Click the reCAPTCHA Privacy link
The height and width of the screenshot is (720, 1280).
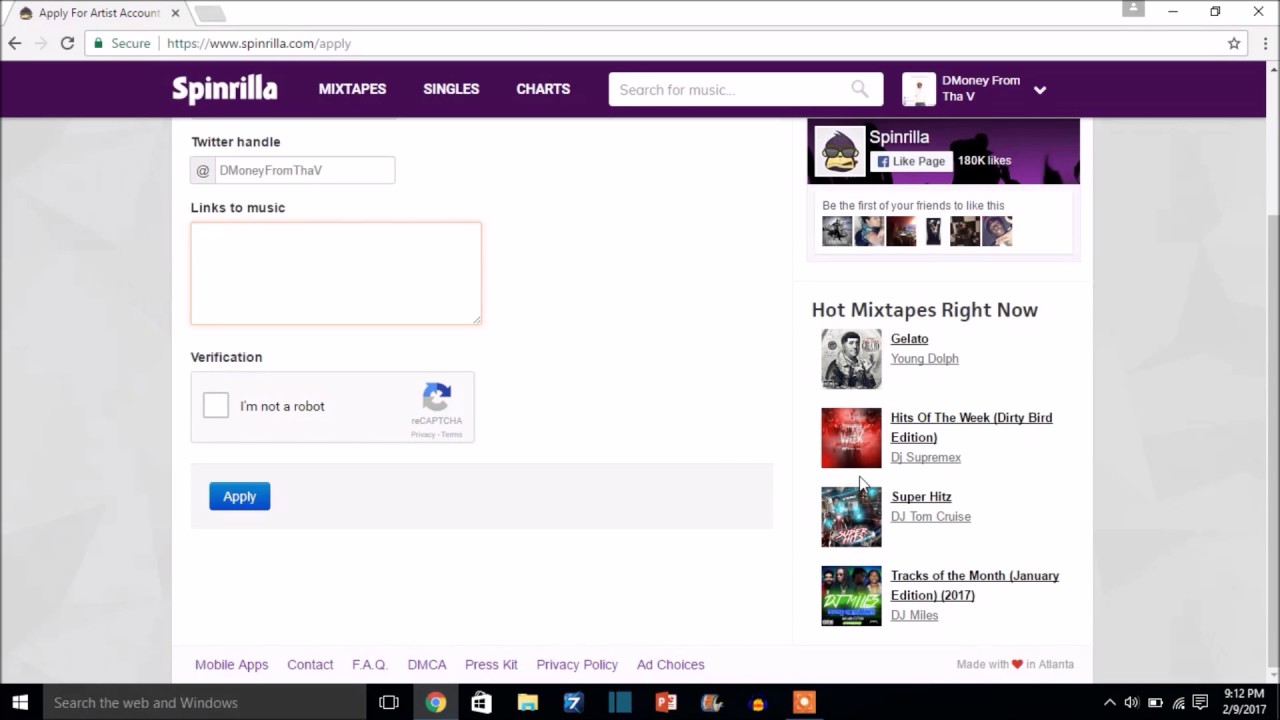(423, 434)
